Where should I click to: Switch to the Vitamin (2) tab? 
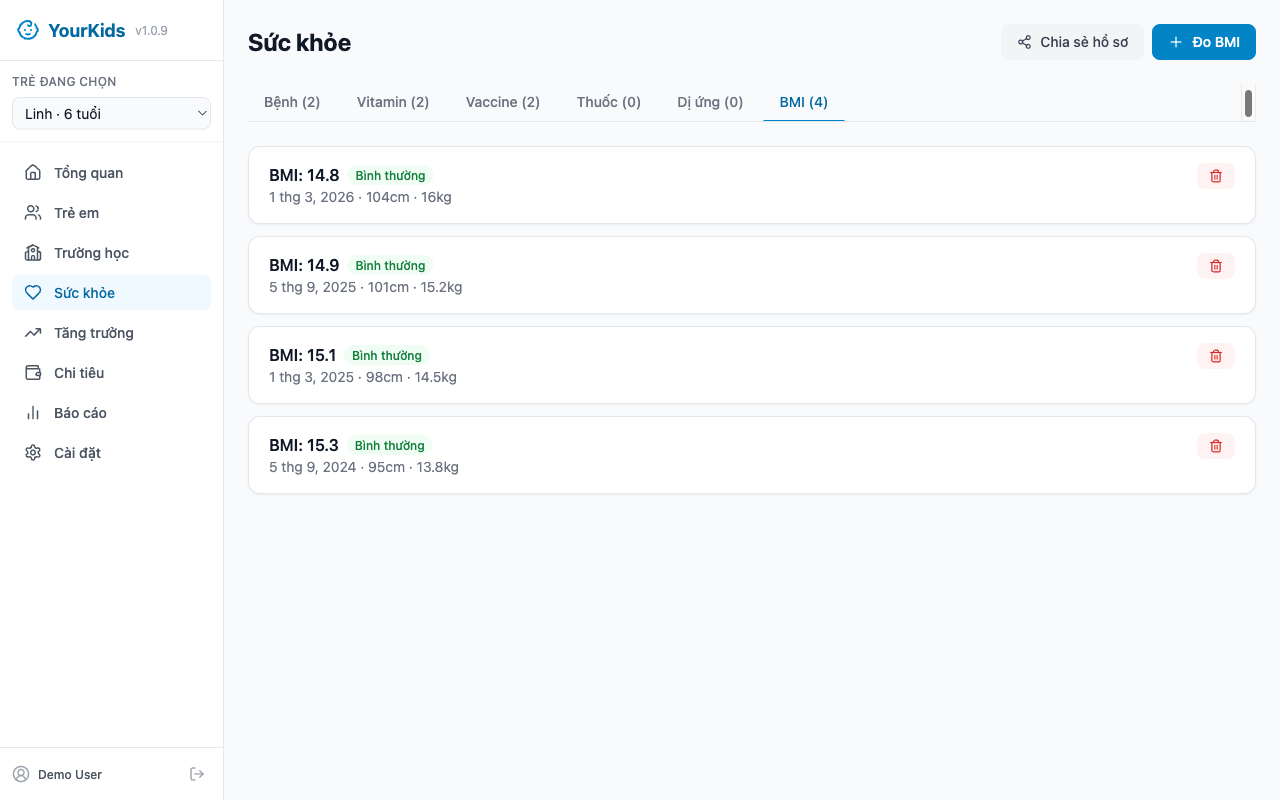pos(393,102)
